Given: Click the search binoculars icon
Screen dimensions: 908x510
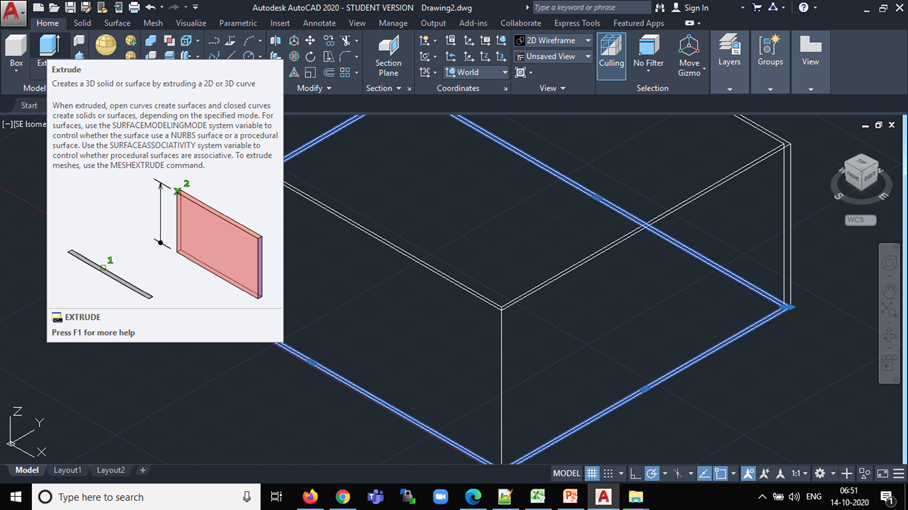Looking at the screenshot, I should coord(660,8).
